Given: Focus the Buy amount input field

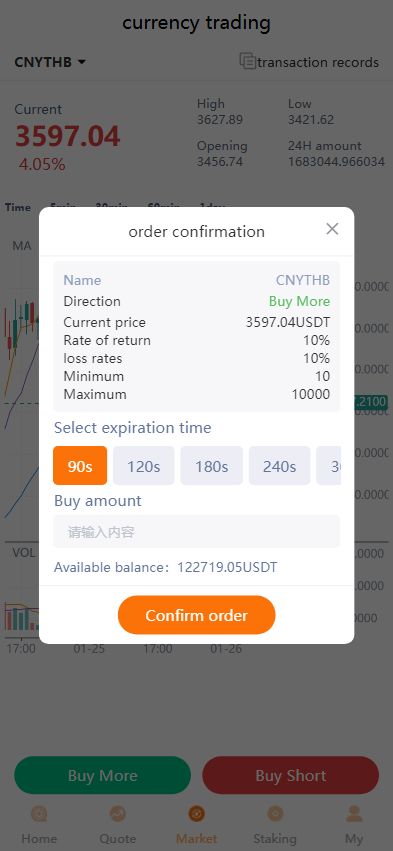Looking at the screenshot, I should [x=196, y=531].
